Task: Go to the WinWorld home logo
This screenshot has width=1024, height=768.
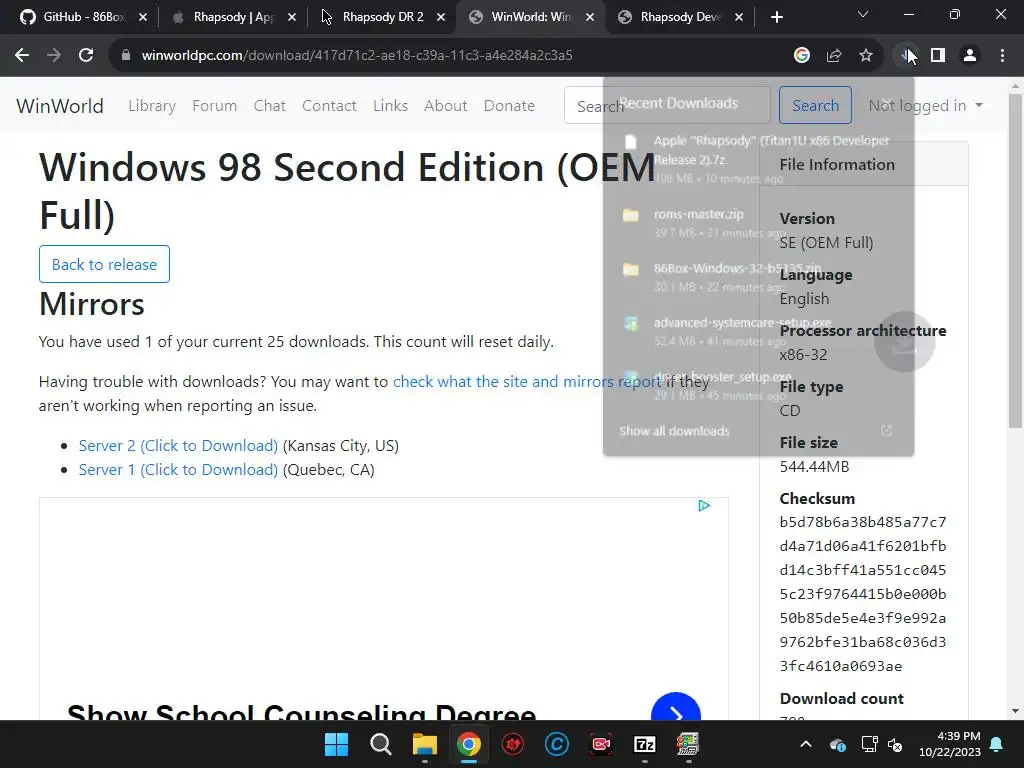Action: 60,105
